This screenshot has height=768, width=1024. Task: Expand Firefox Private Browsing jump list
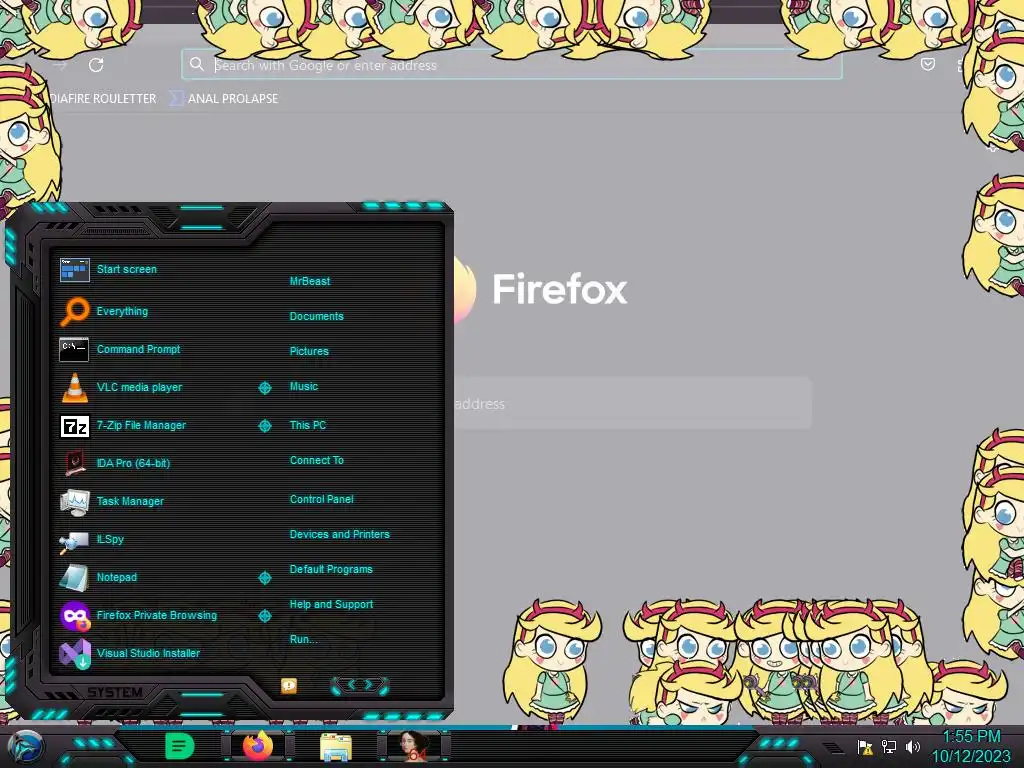(x=264, y=615)
